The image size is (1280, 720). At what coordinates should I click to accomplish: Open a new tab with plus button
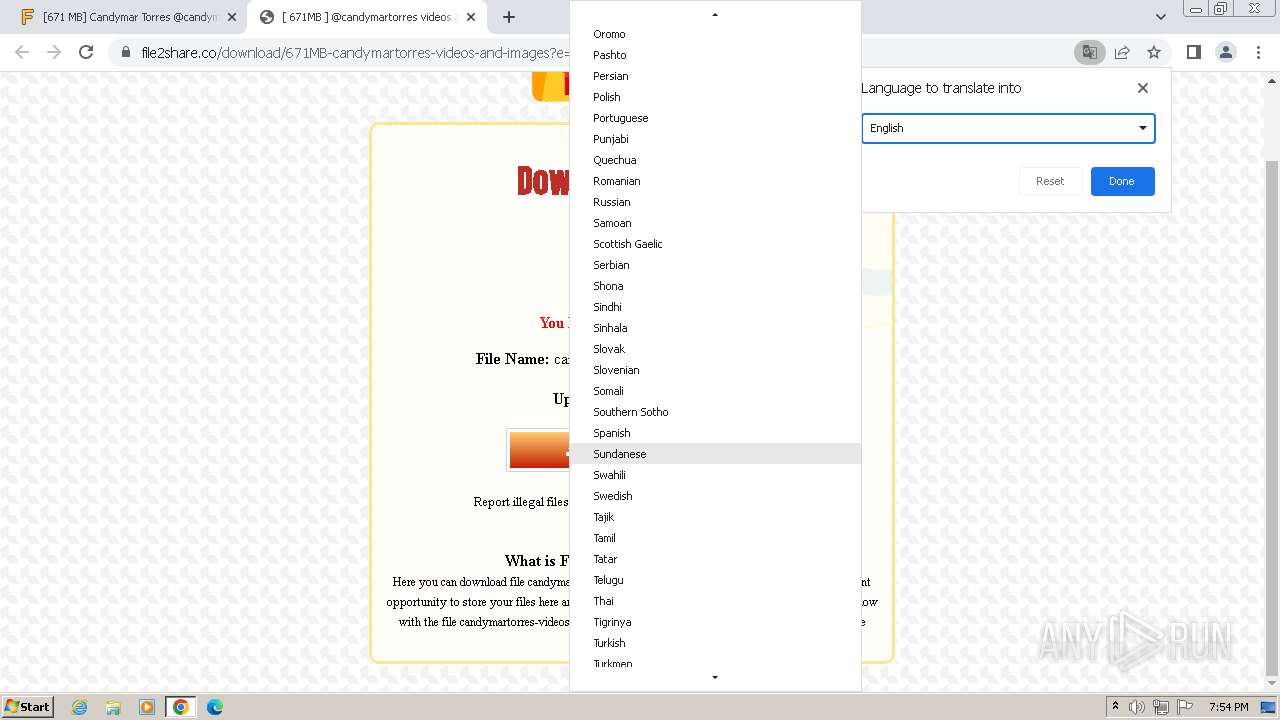click(509, 17)
